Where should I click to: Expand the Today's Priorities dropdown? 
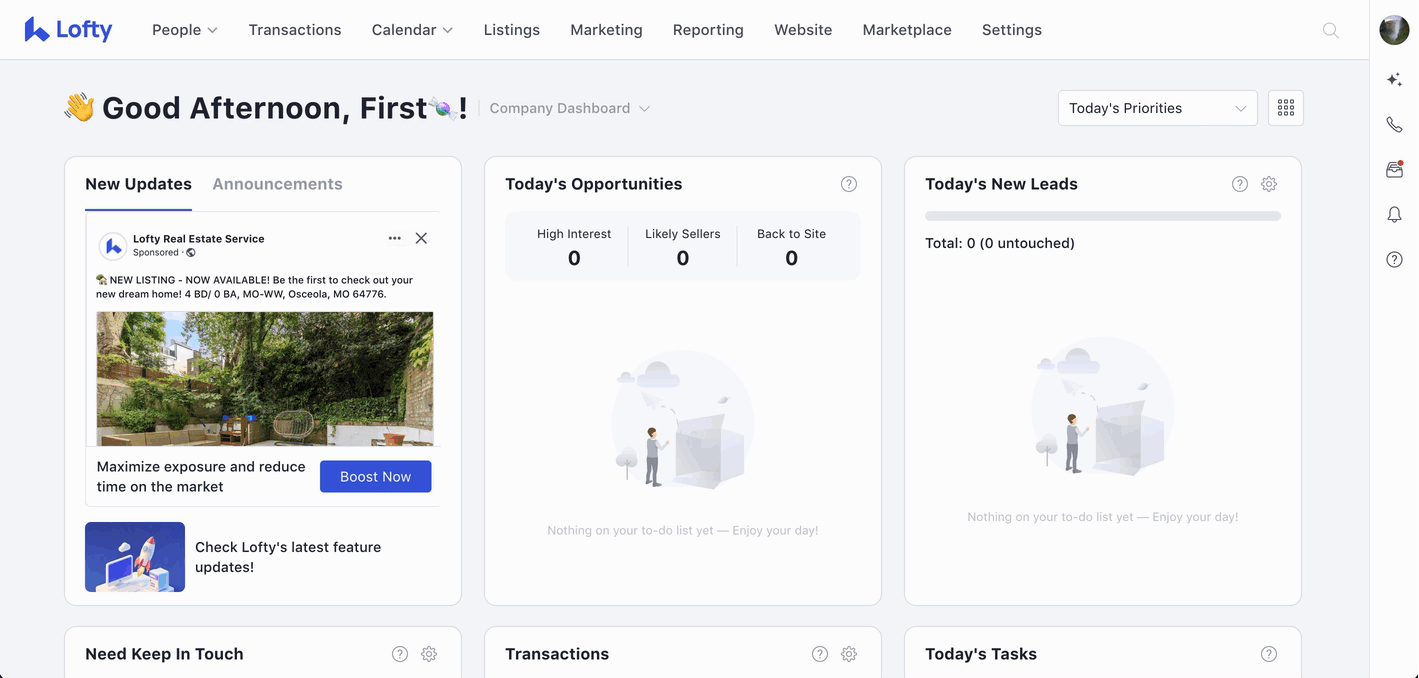point(1157,108)
